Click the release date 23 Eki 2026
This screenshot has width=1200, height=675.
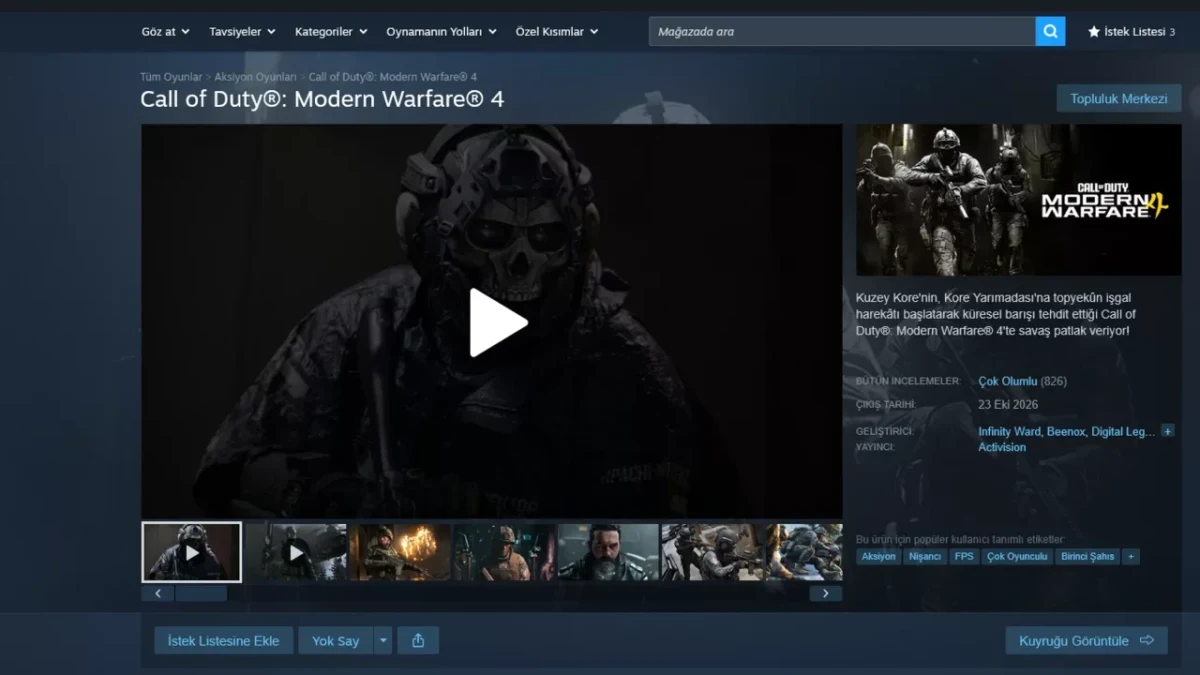tap(1008, 405)
